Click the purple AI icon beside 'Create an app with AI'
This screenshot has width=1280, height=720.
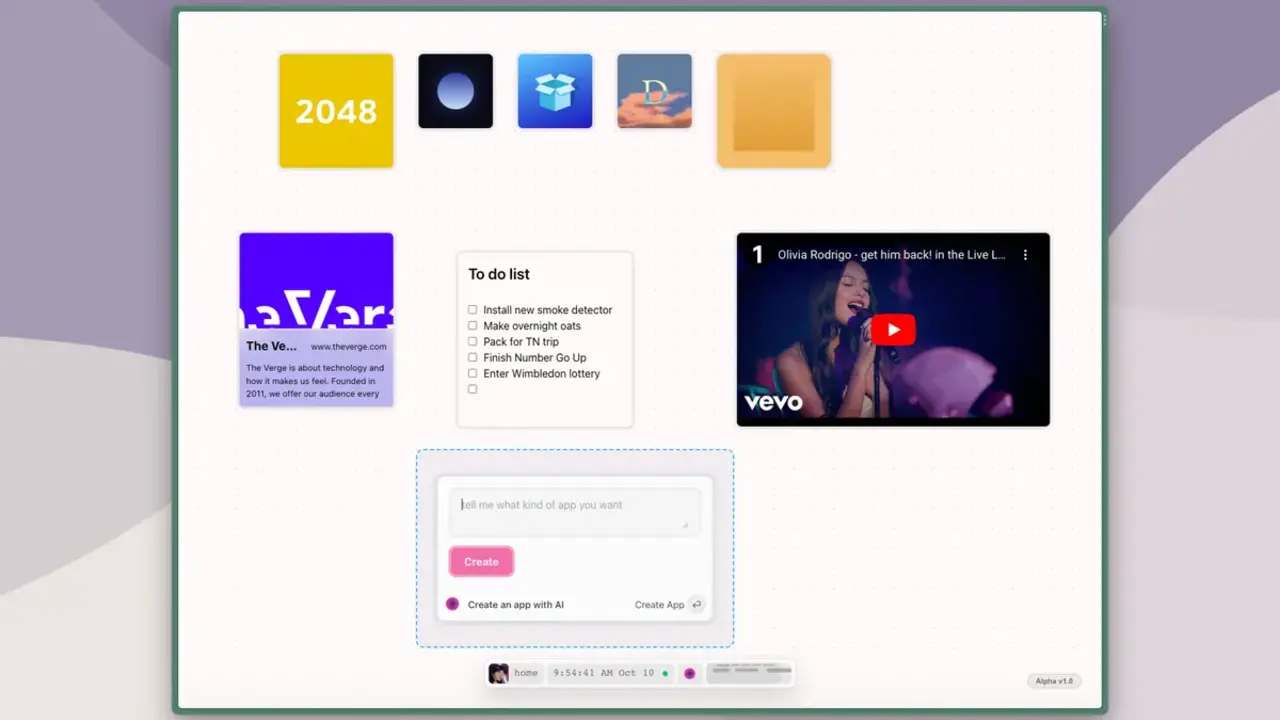(x=452, y=604)
